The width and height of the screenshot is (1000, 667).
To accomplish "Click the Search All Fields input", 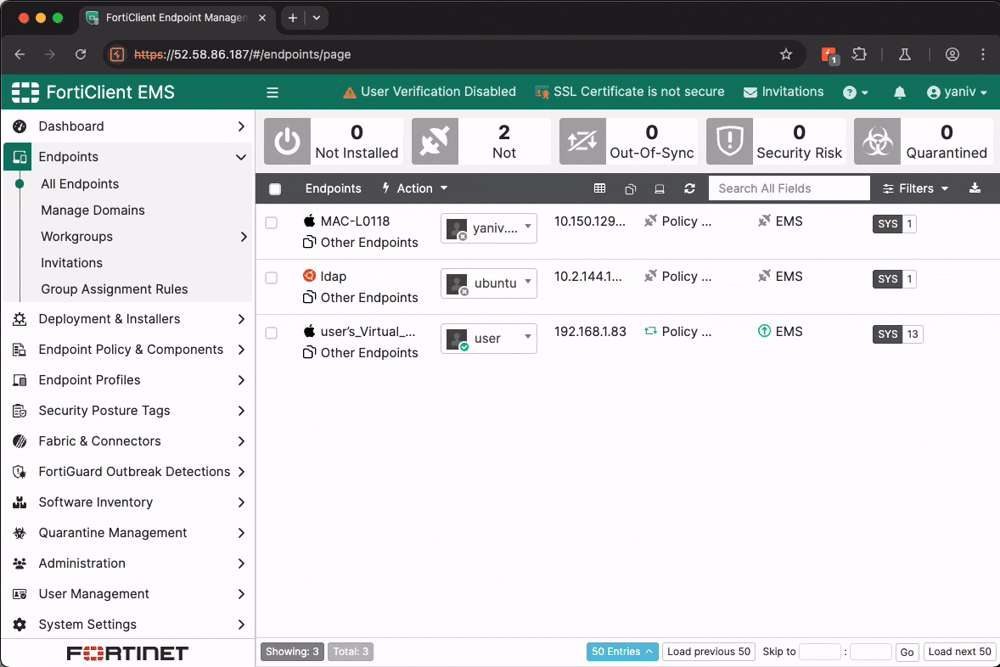I will coord(789,188).
